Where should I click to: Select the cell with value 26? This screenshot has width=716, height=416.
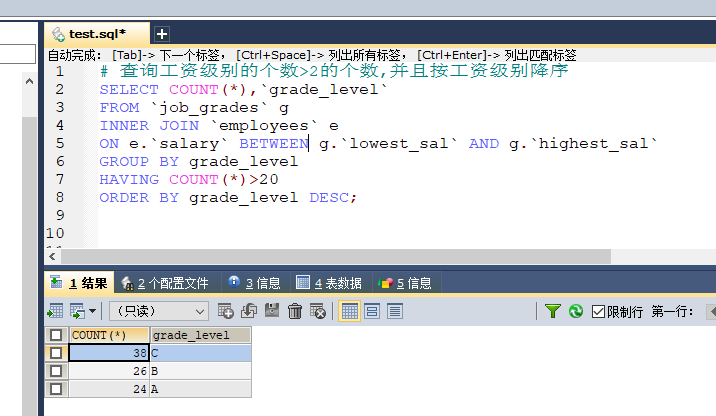(x=109, y=371)
